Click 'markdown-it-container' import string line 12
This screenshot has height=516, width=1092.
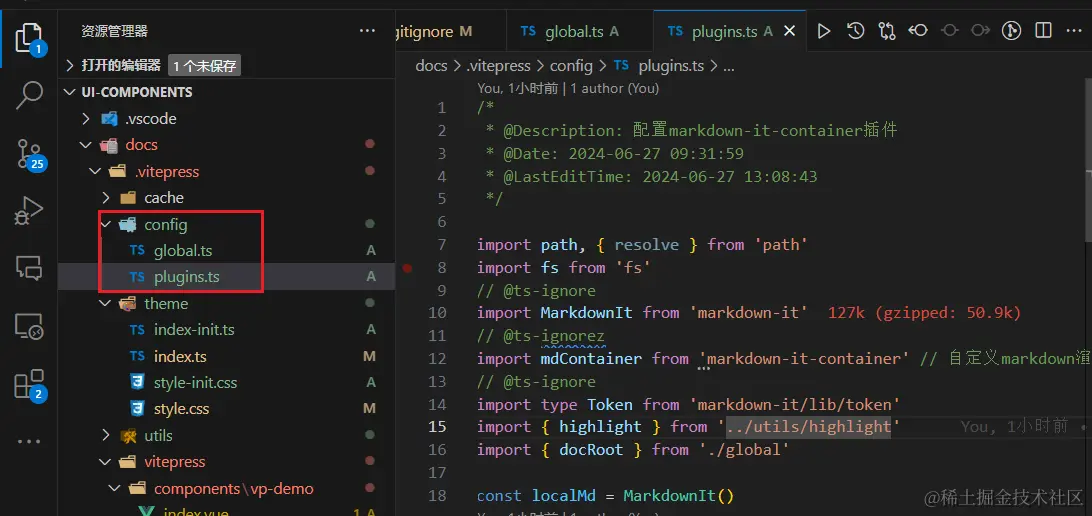coord(804,359)
